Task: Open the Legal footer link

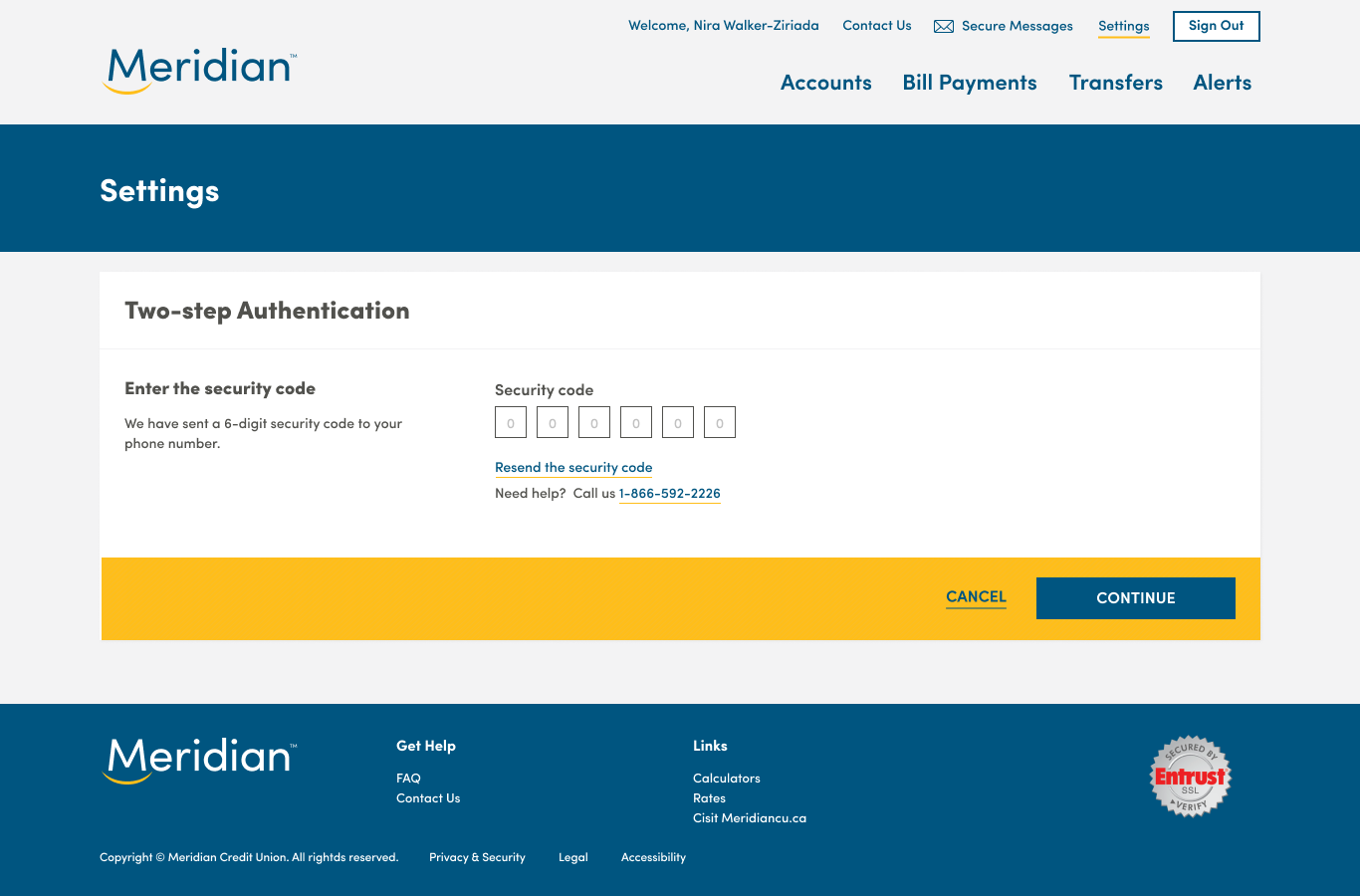Action: click(x=573, y=857)
